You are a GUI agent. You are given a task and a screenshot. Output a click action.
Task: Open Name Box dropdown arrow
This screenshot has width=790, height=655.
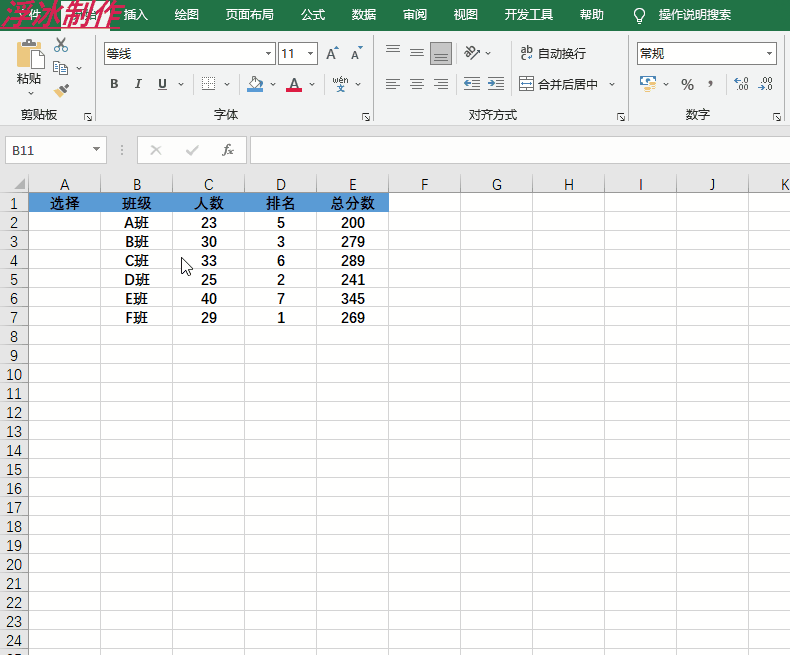point(96,150)
